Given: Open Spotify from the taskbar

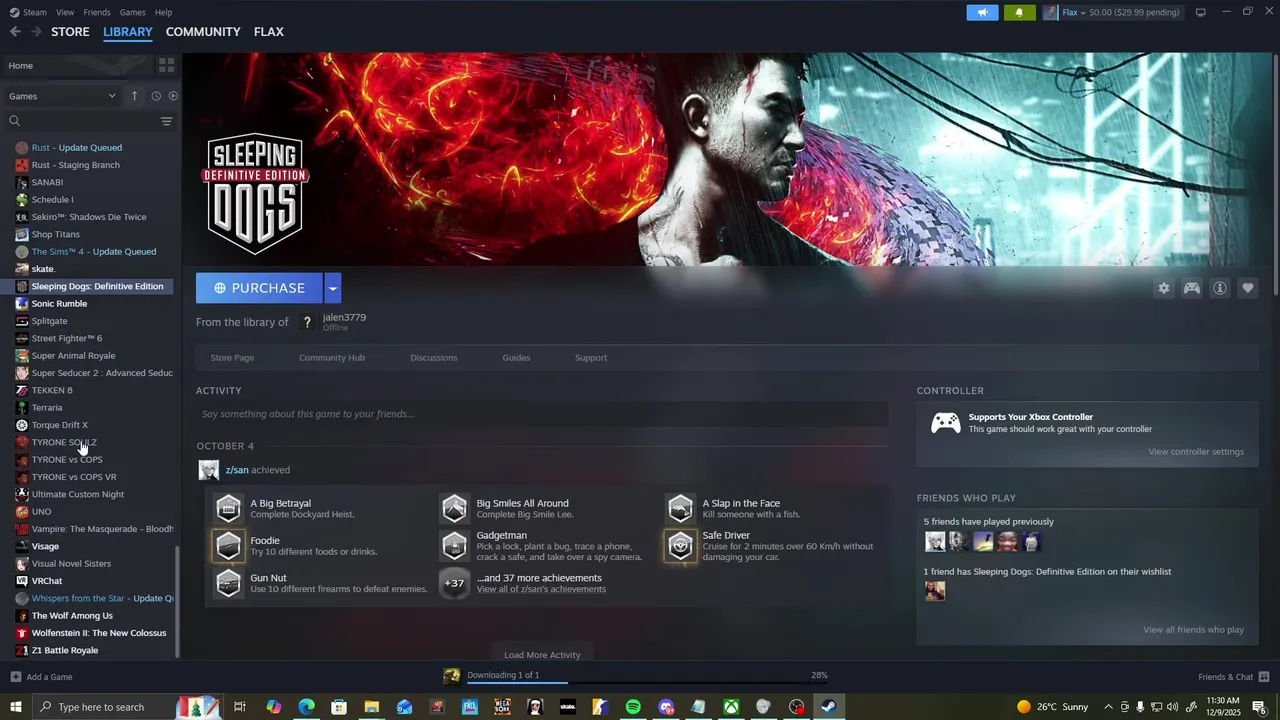Looking at the screenshot, I should pyautogui.click(x=633, y=707).
